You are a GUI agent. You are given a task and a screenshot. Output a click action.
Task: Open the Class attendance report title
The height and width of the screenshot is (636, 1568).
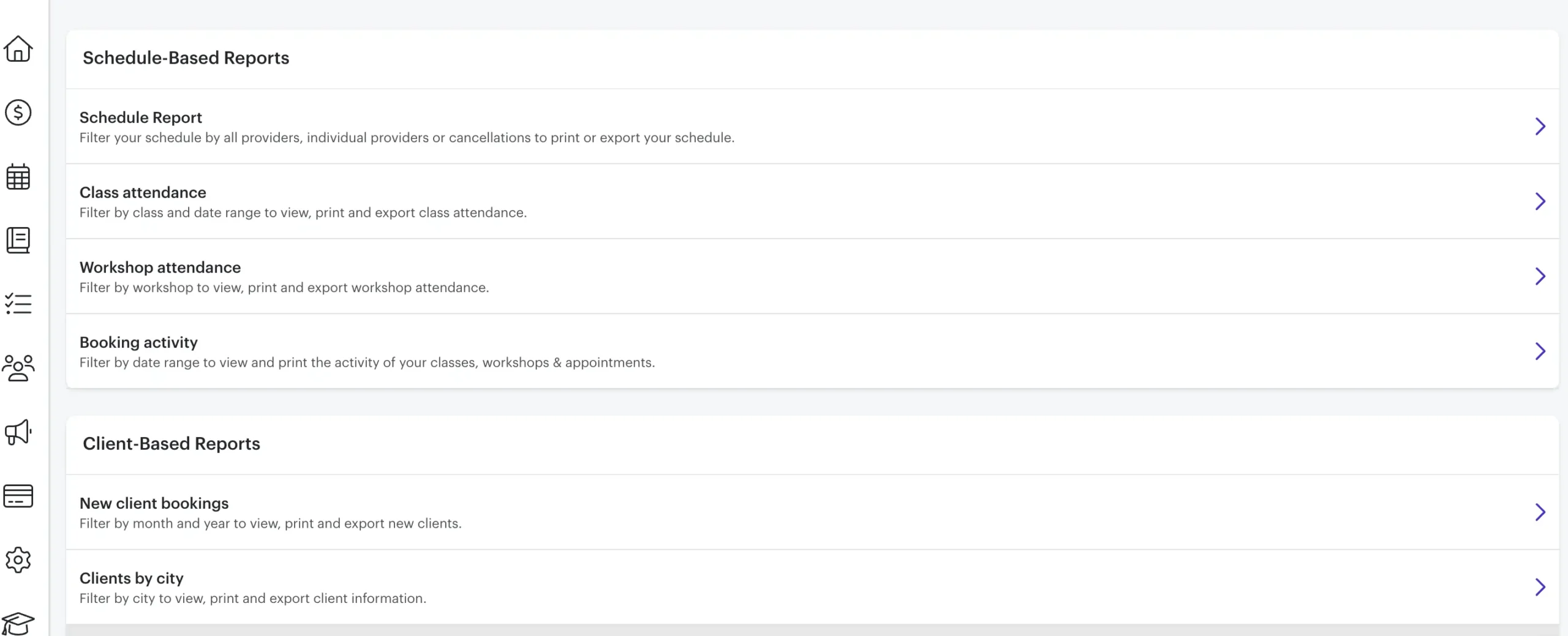[143, 192]
